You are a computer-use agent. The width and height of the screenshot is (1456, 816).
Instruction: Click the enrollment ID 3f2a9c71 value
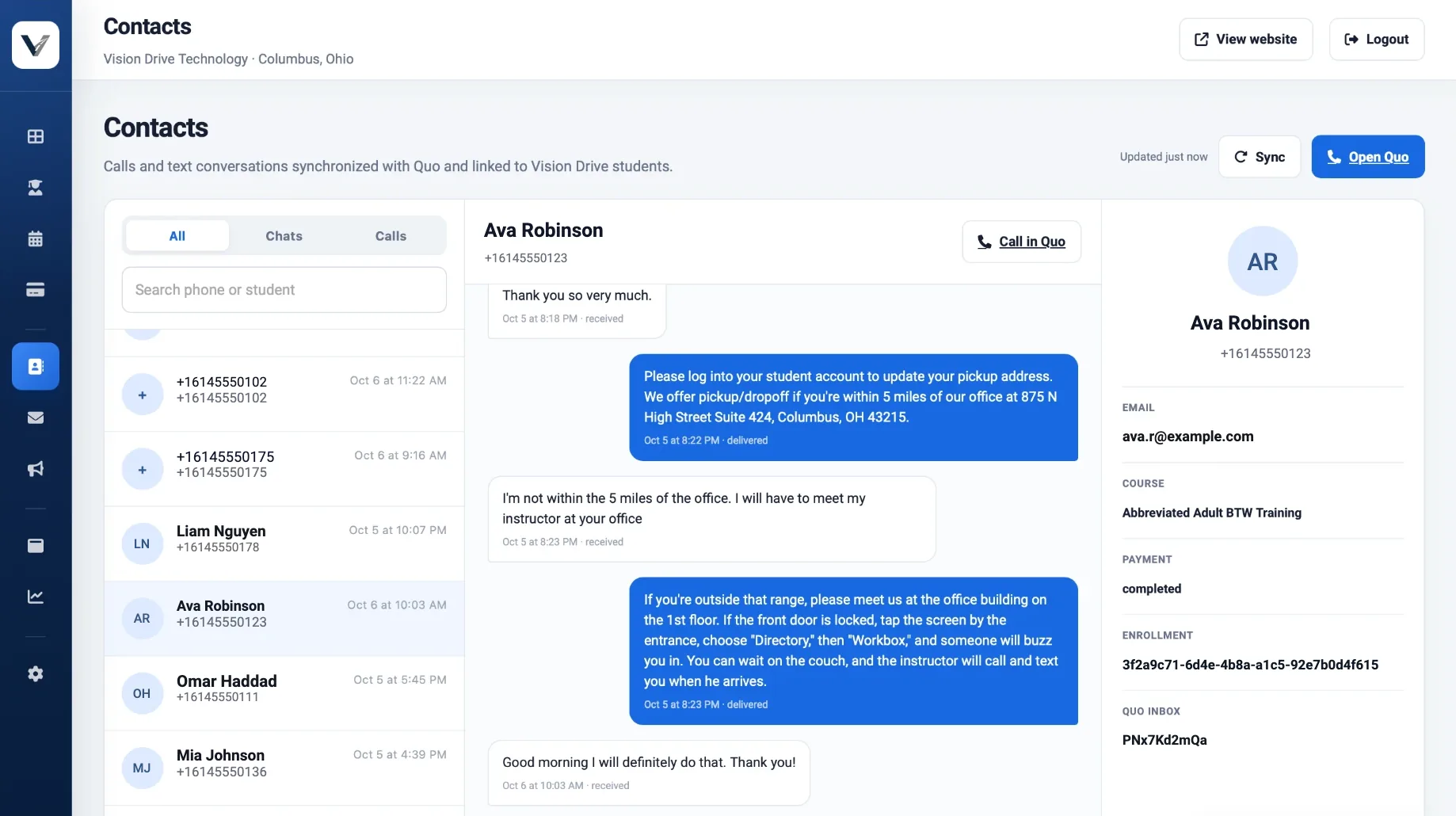(1250, 665)
